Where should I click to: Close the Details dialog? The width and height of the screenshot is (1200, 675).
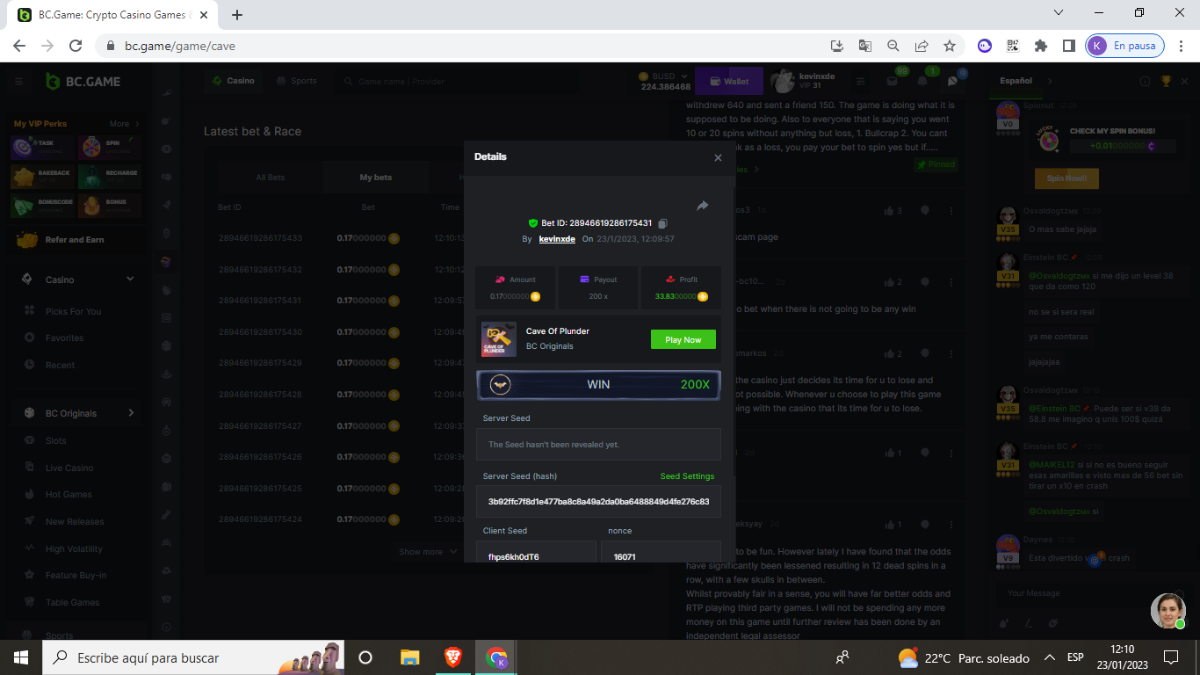tap(718, 158)
